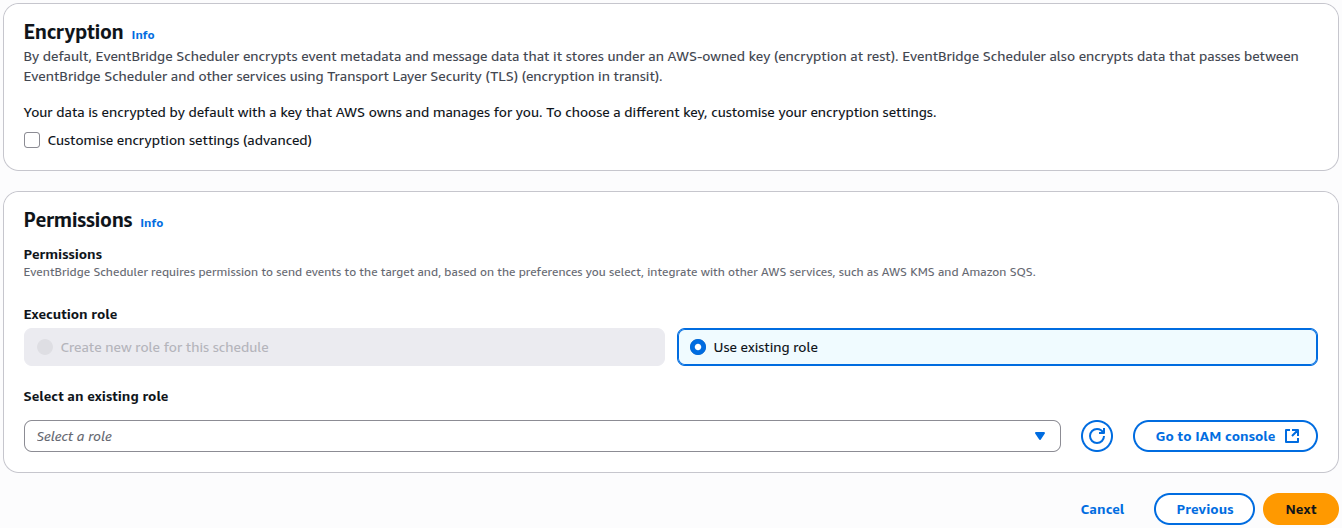The height and width of the screenshot is (528, 1342).
Task: Click the Execution role label
Action: tap(70, 314)
